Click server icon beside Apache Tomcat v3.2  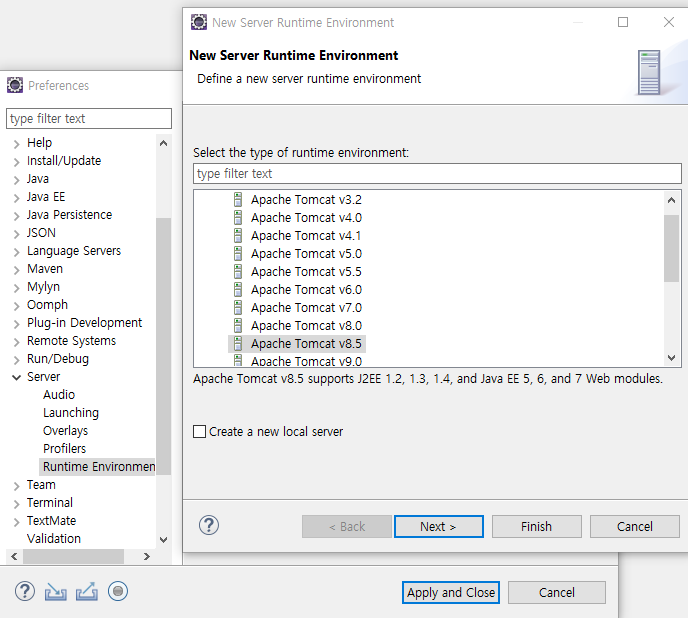click(238, 200)
